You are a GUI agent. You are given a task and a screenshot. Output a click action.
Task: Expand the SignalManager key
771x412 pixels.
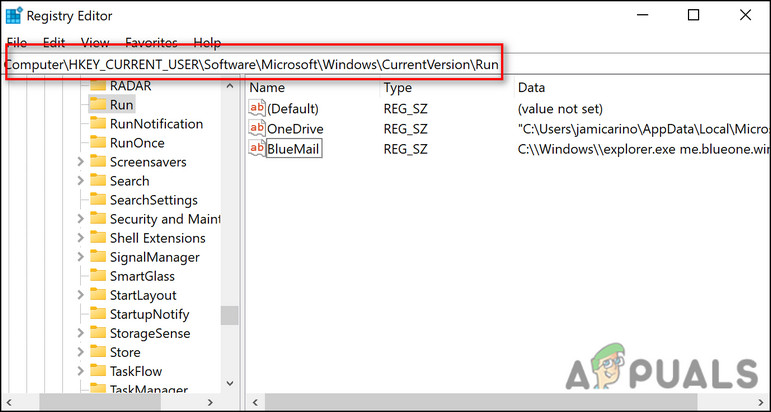pos(81,257)
